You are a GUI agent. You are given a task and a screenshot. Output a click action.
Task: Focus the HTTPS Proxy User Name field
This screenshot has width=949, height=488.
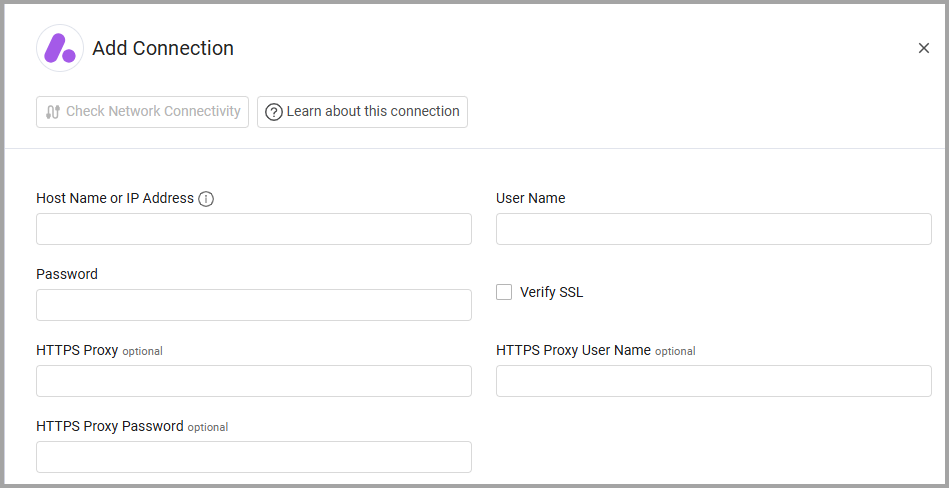tap(713, 381)
